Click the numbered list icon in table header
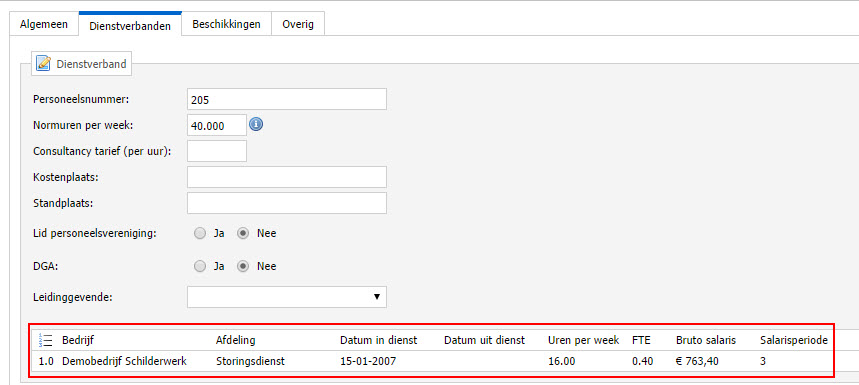The height and width of the screenshot is (385, 859). click(x=45, y=340)
